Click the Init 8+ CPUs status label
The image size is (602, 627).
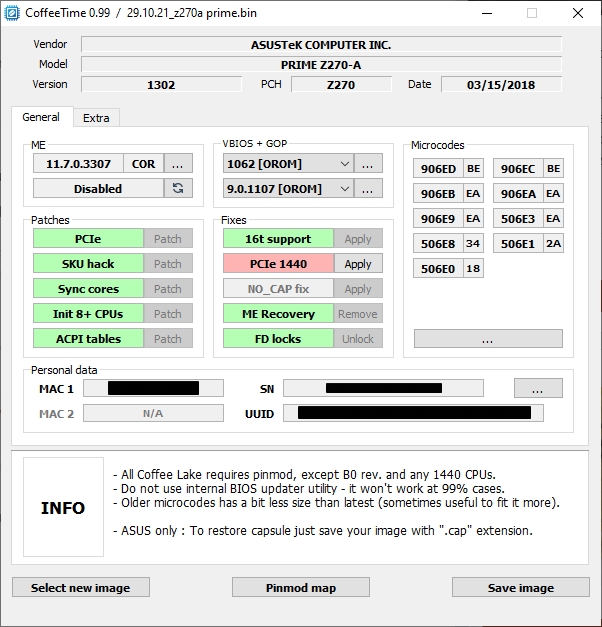tap(88, 314)
